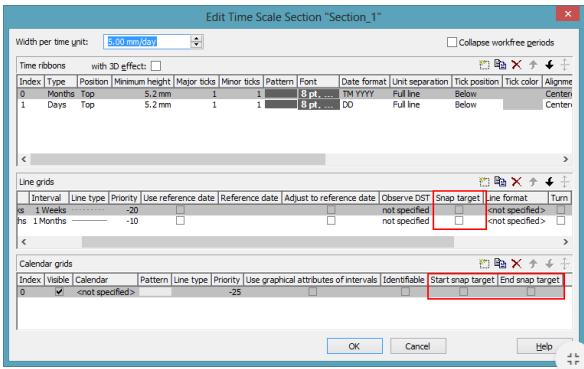Select Font cell of Days ribbon
Viewport: 584px width, 369px height.
point(318,105)
